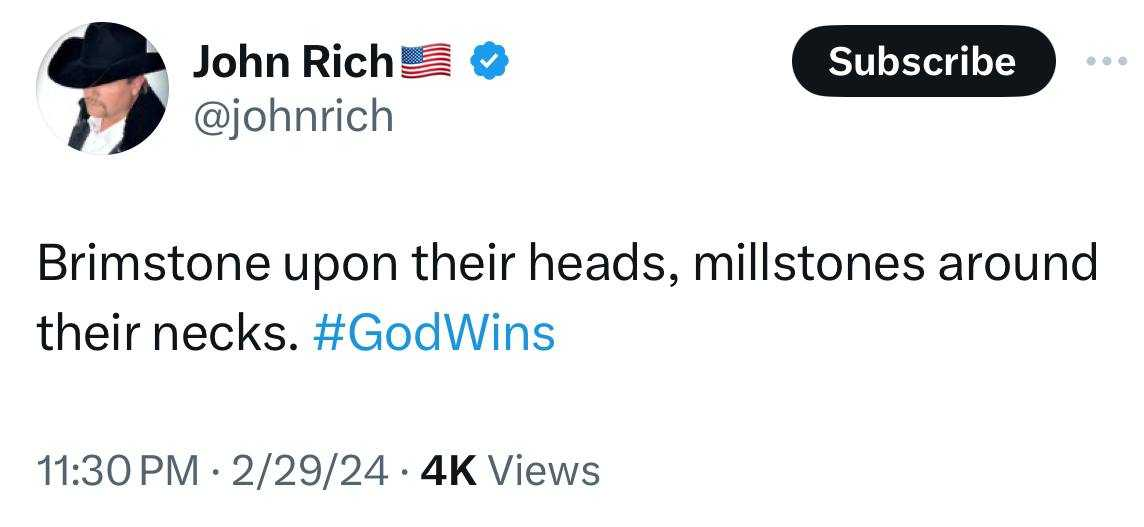
Task: Open the #GodWins hashtag link
Action: tap(434, 333)
